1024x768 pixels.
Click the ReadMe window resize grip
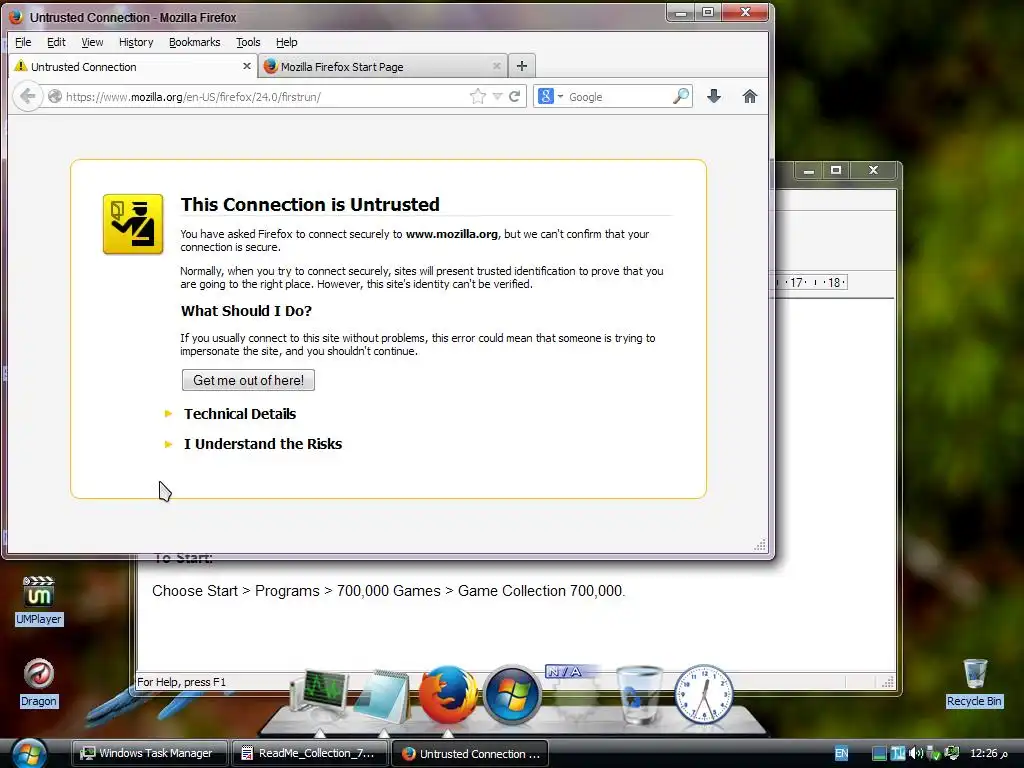pyautogui.click(x=888, y=682)
